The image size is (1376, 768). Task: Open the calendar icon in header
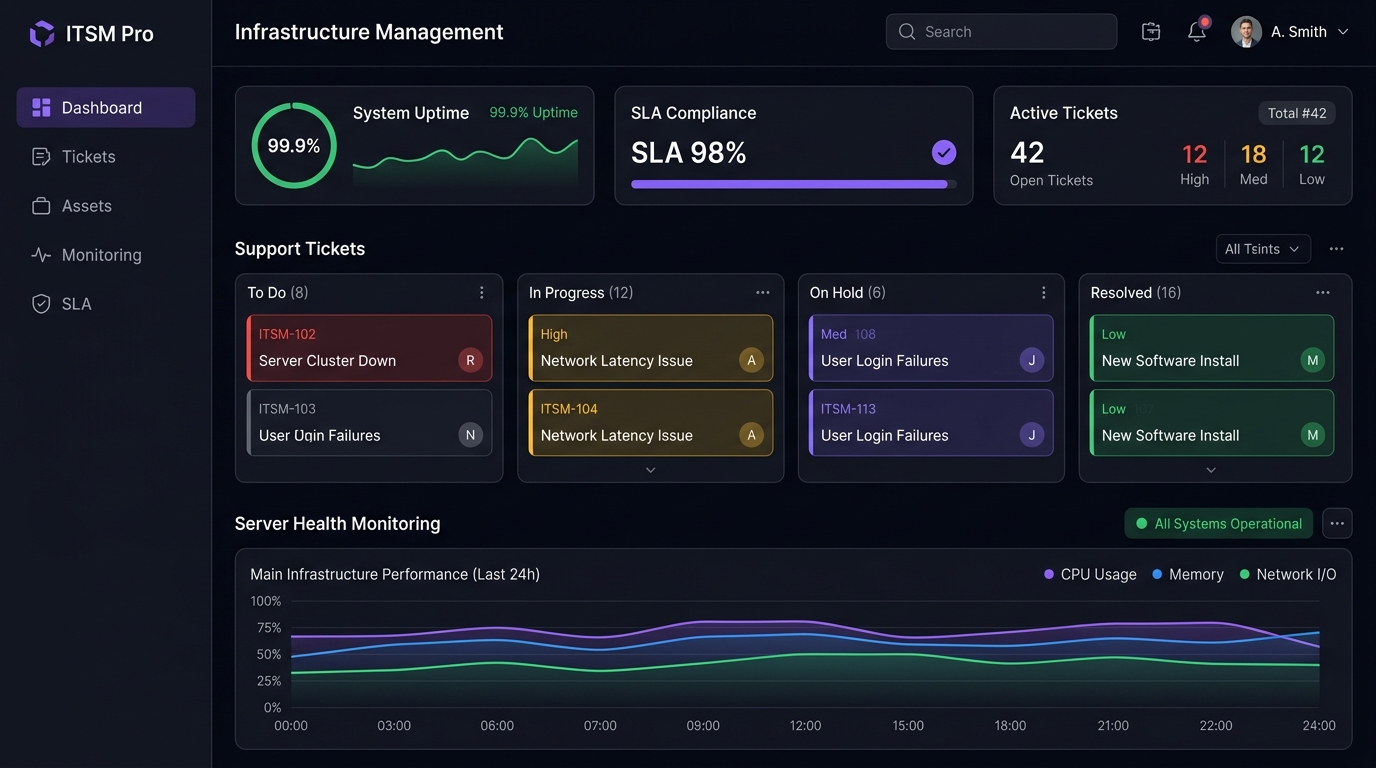[1151, 32]
